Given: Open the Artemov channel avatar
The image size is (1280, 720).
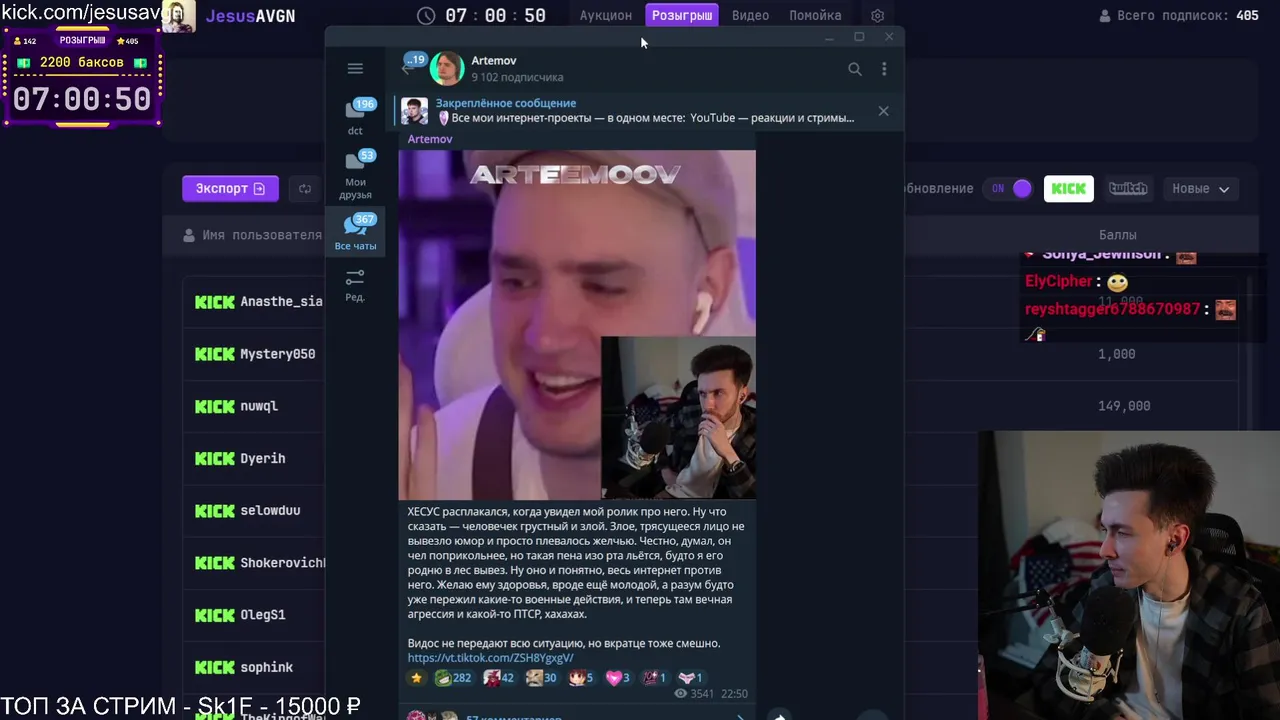Looking at the screenshot, I should click(x=447, y=68).
